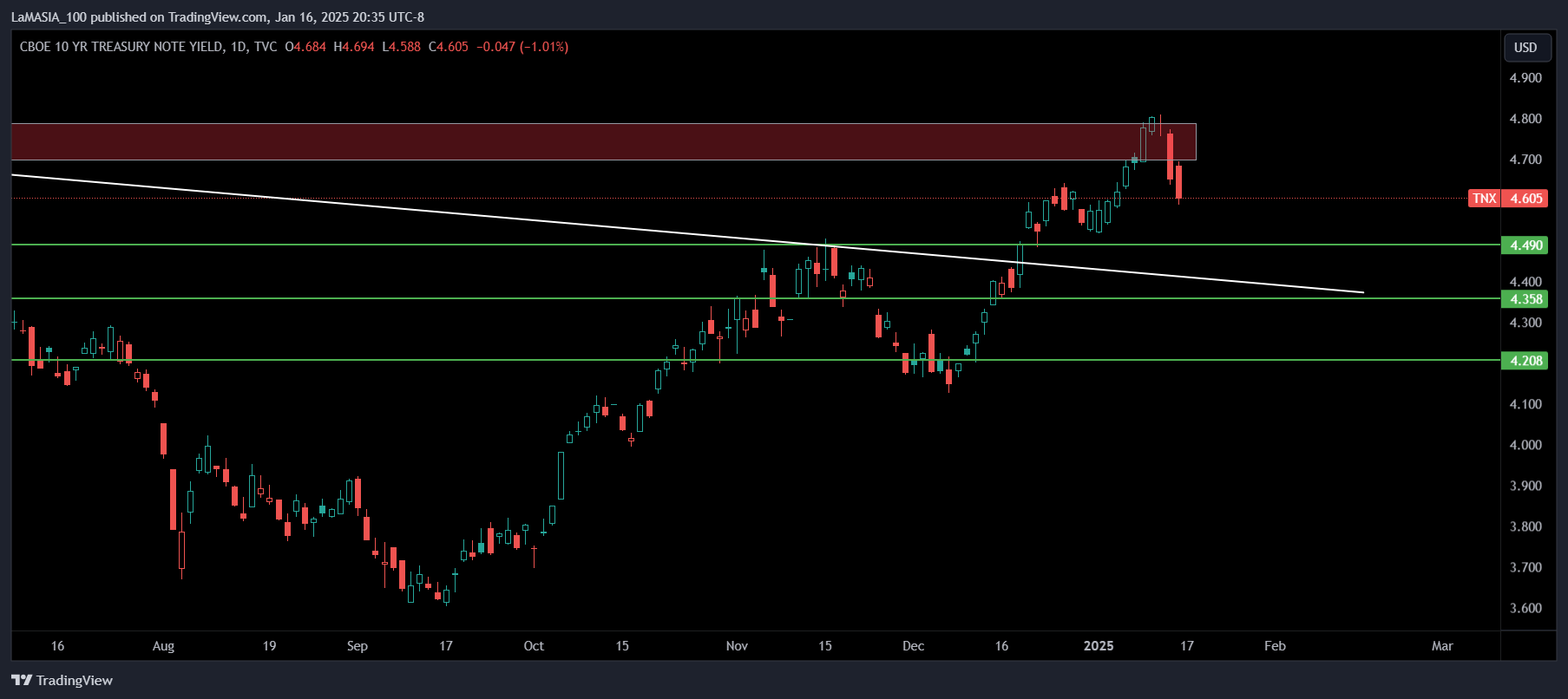Screen dimensions: 1568x699
Task: Click the 4.000 price axis label
Action: pyautogui.click(x=1525, y=445)
